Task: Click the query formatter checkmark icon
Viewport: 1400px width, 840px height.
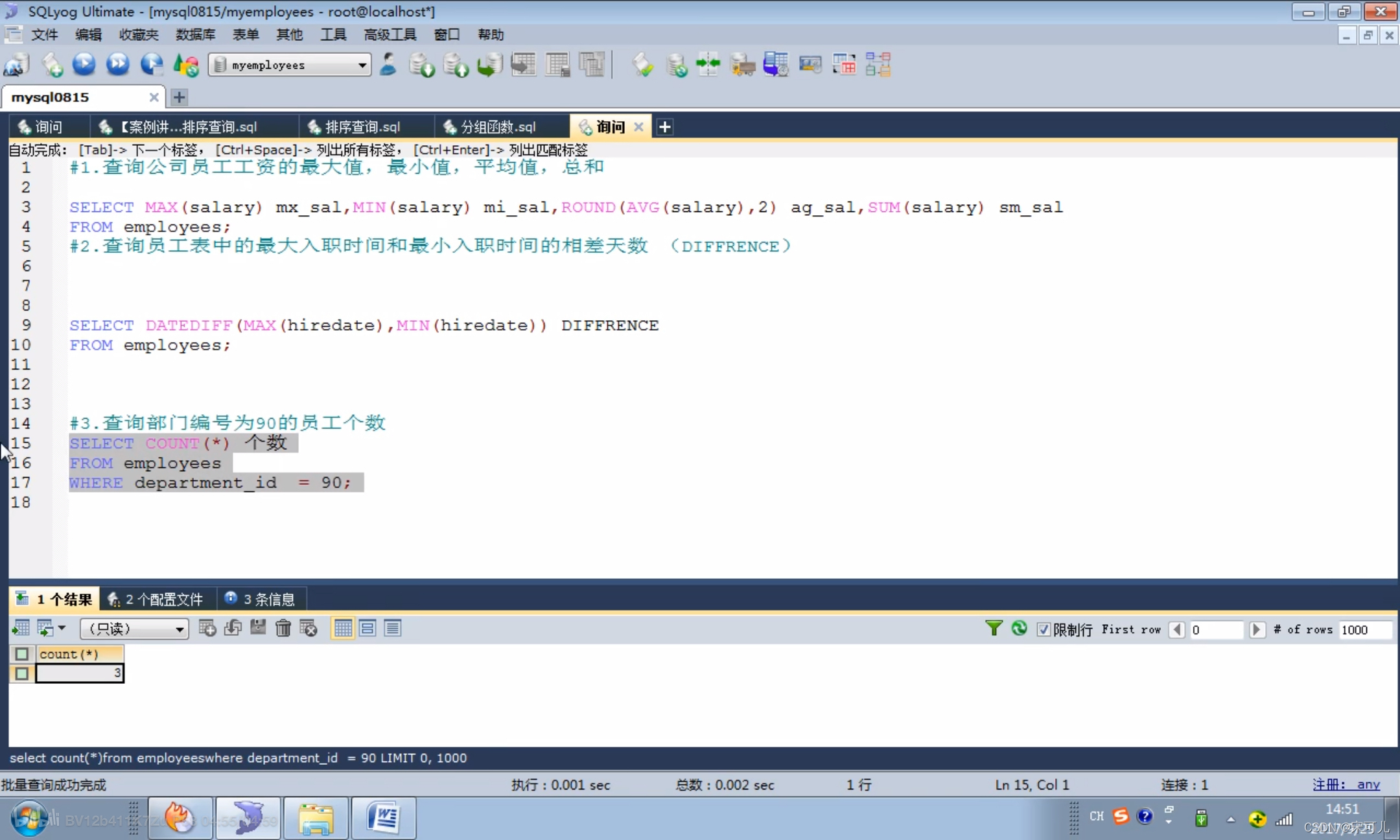Action: tap(643, 65)
